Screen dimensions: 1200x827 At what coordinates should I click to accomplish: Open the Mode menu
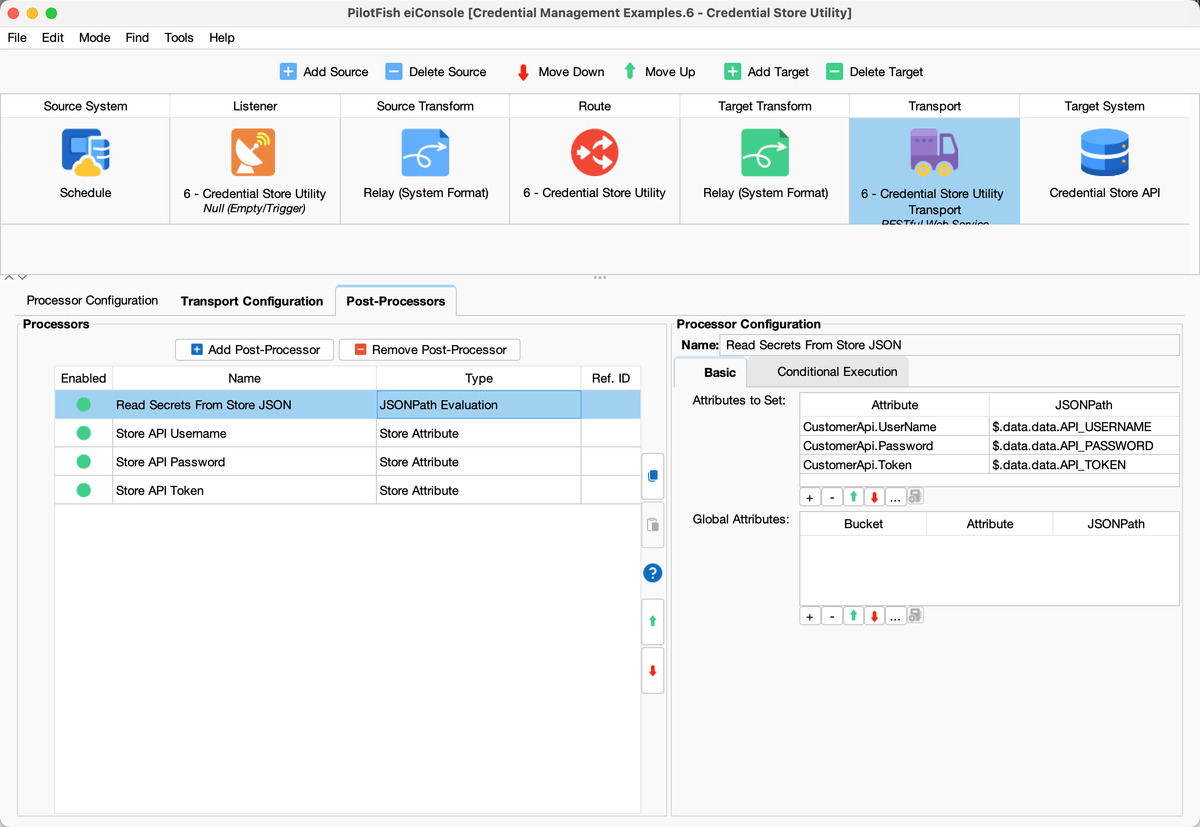click(94, 37)
